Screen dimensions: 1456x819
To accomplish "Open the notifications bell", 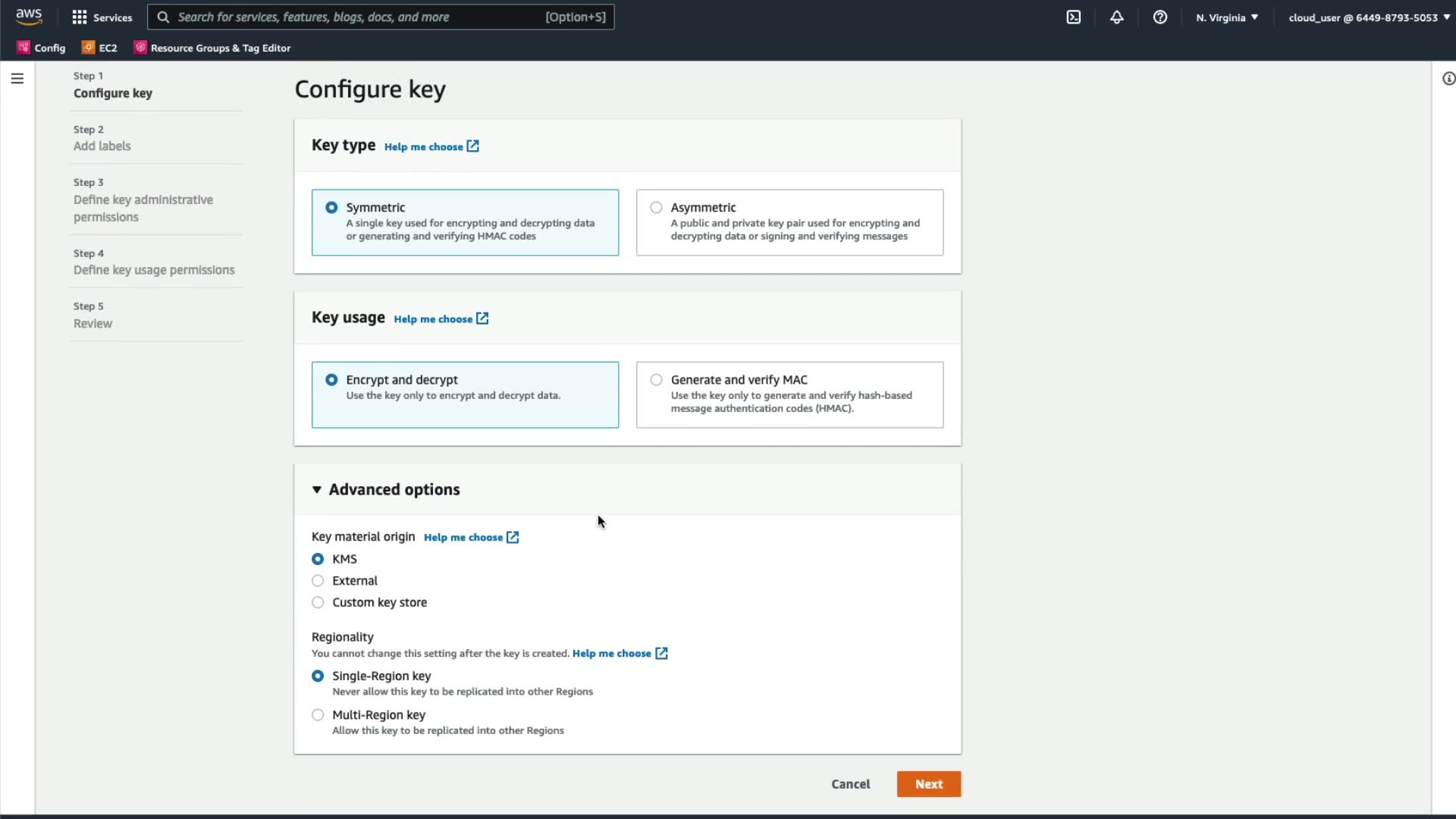I will click(x=1116, y=17).
